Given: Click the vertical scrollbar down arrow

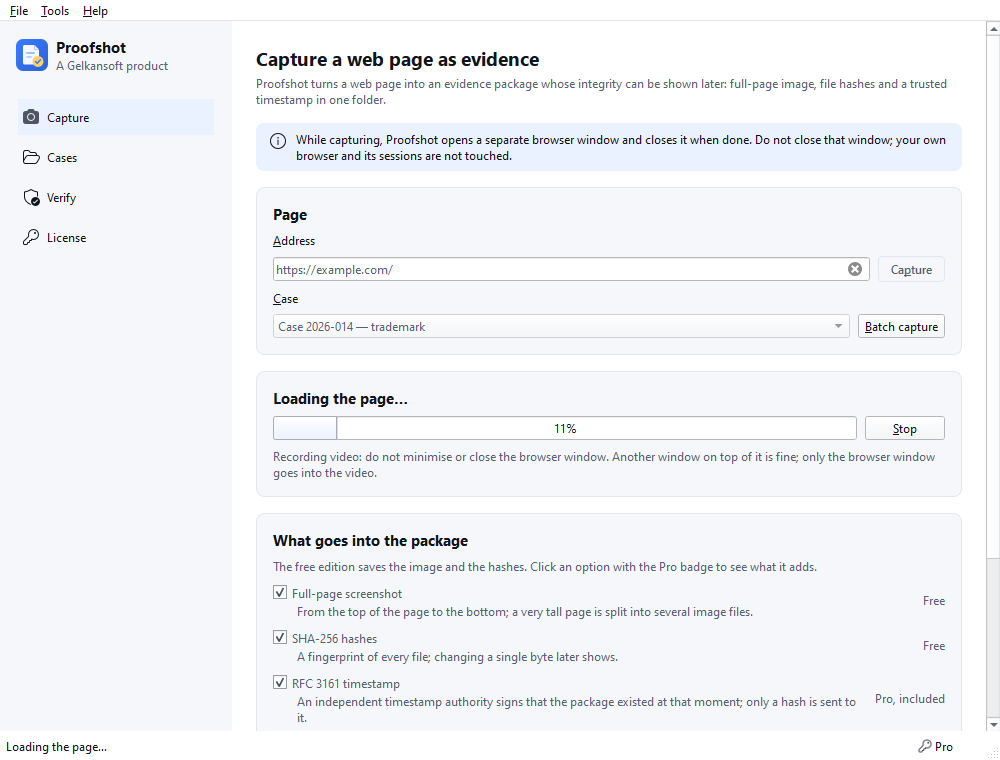Looking at the screenshot, I should (x=993, y=724).
